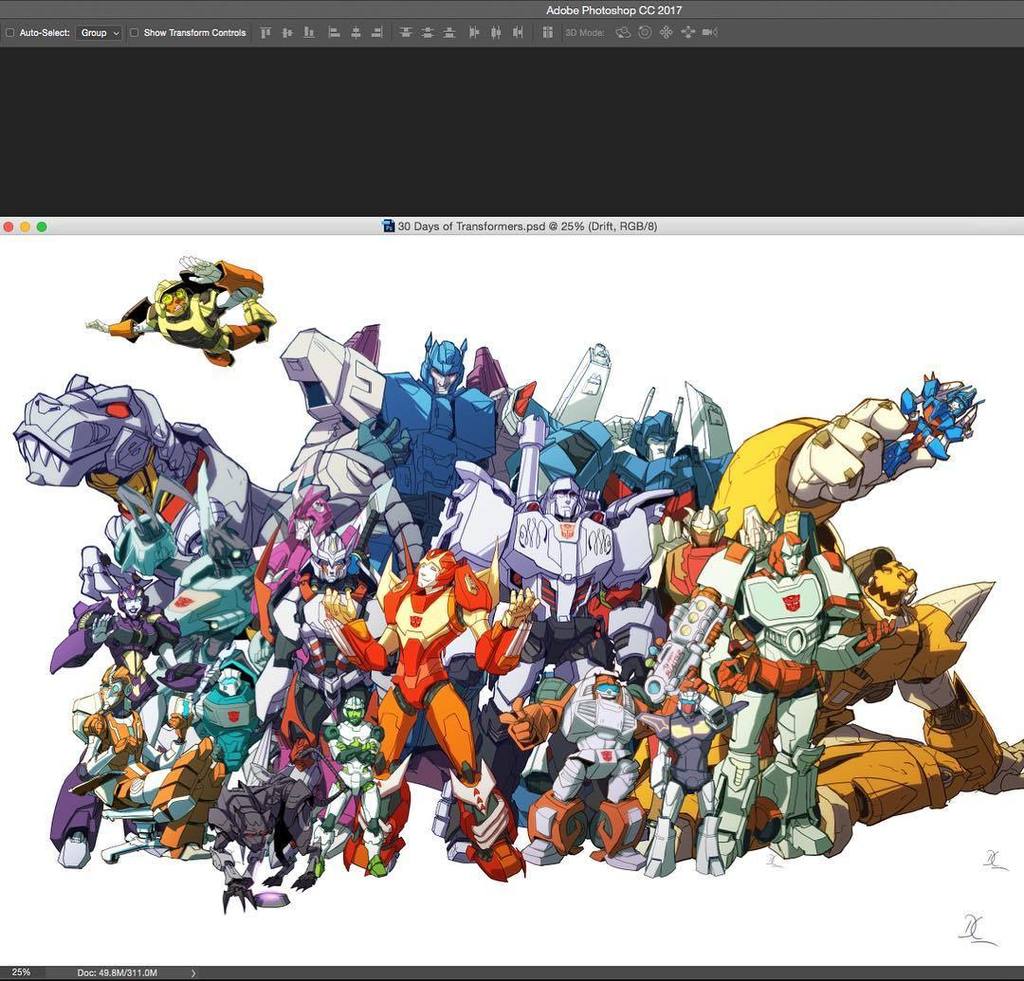Distribute right edges of layers
Viewport: 1024px width, 981px height.
click(518, 33)
